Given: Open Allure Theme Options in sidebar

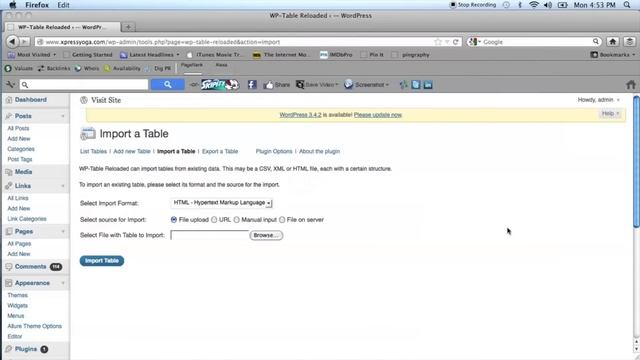Looking at the screenshot, I should coord(35,326).
